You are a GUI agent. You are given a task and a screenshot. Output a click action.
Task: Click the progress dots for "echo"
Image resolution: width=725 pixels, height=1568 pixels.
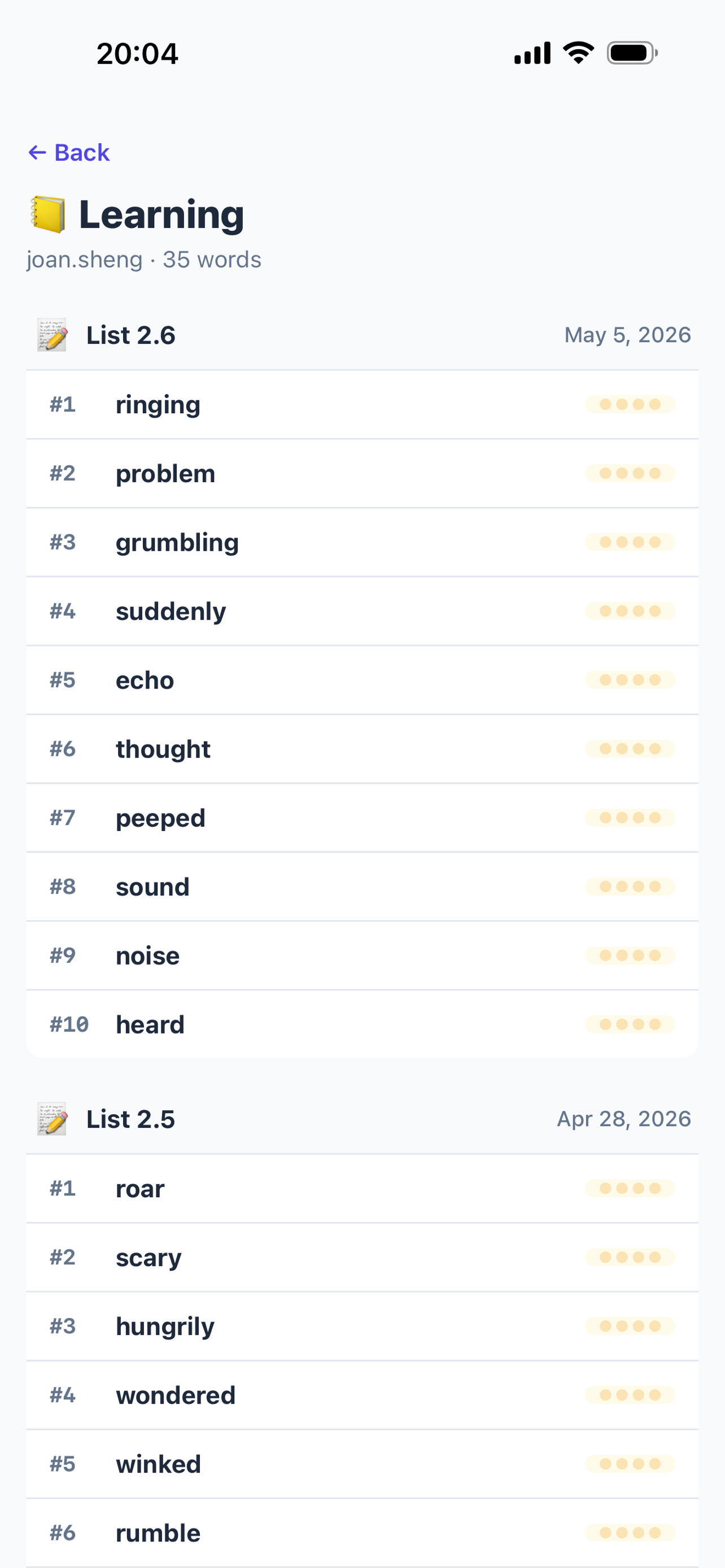(630, 680)
